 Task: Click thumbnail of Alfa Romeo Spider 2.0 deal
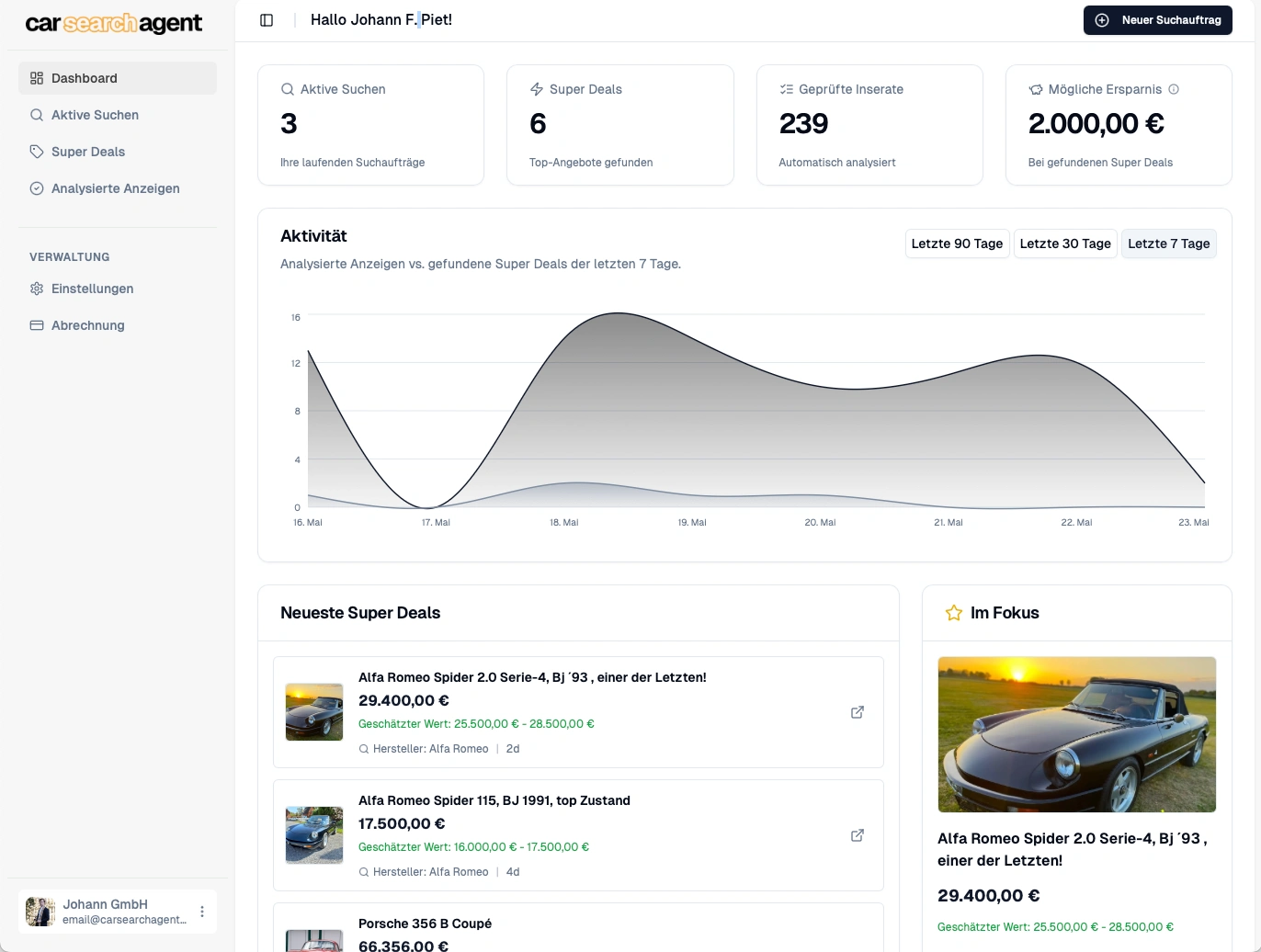(314, 712)
